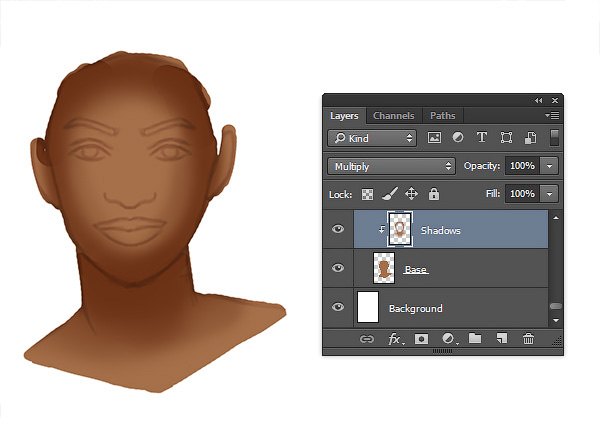
Task: Select the Background layer thumbnail
Action: pos(368,307)
